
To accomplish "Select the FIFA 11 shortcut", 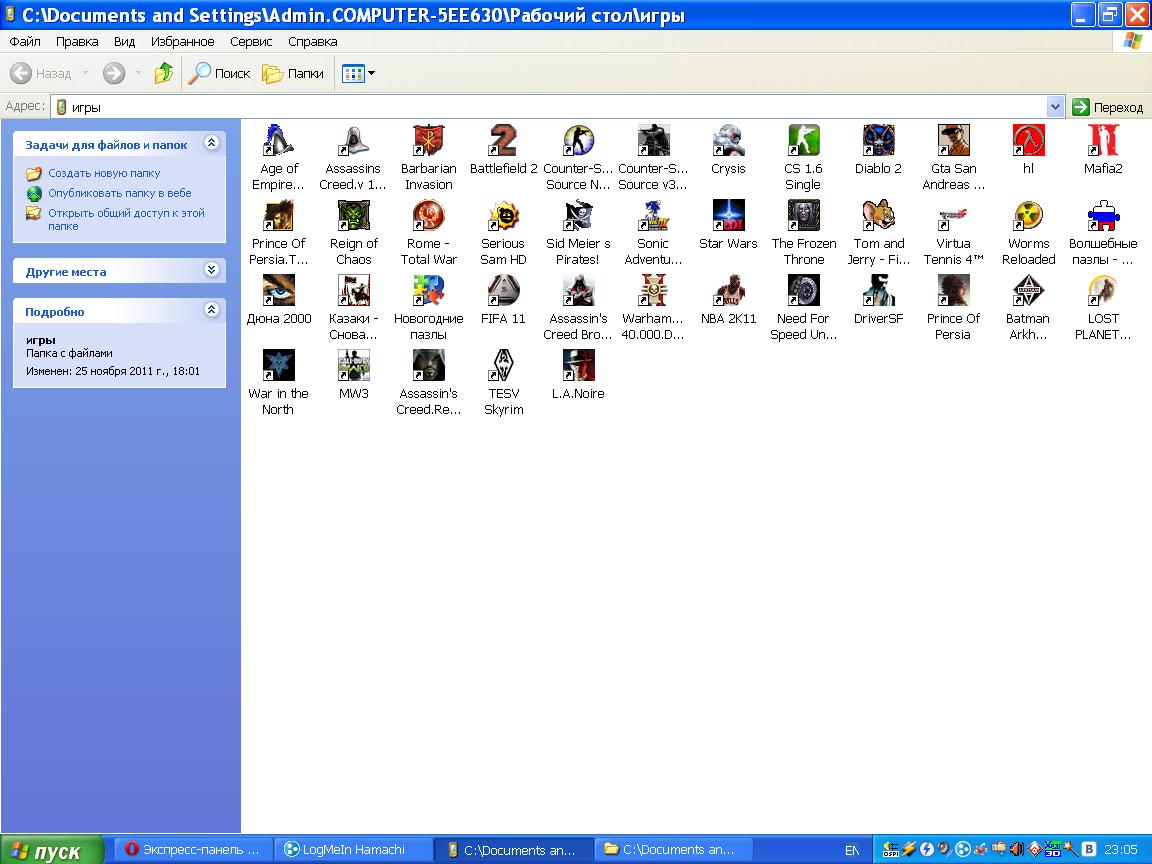I will point(503,290).
